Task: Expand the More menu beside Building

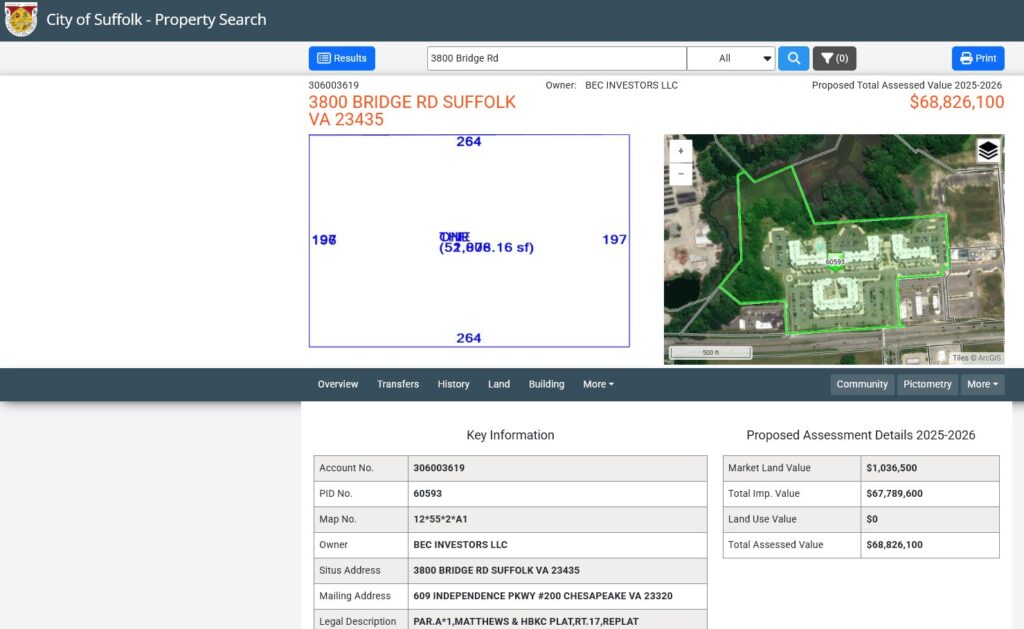Action: point(598,384)
